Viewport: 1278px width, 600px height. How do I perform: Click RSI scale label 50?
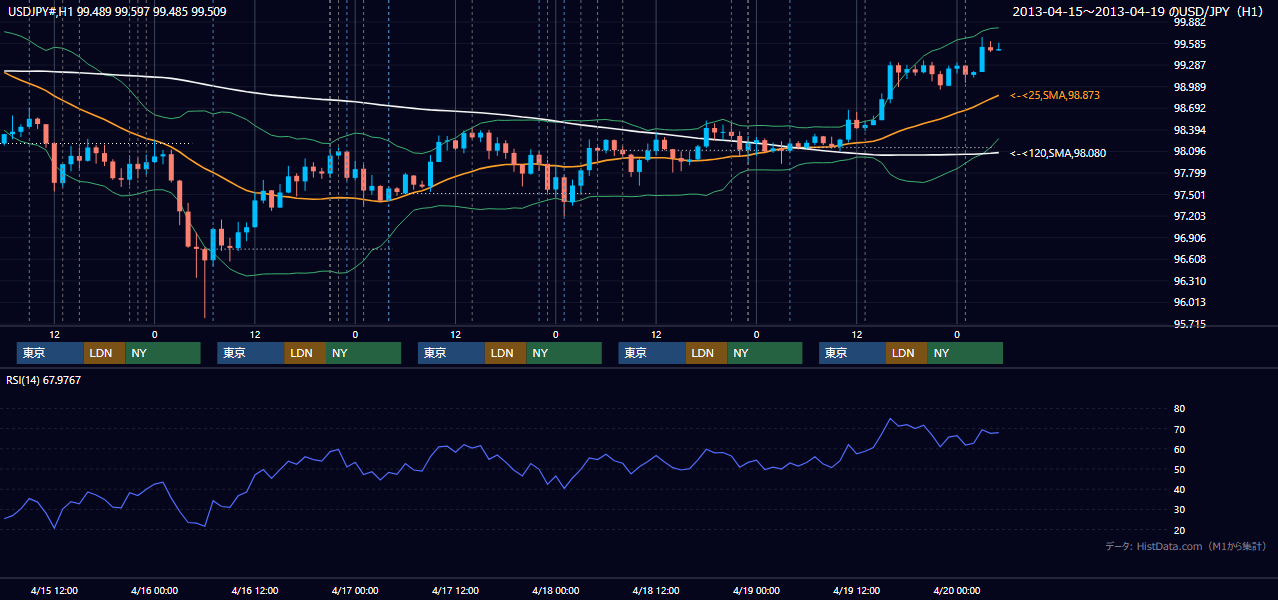pos(1179,469)
